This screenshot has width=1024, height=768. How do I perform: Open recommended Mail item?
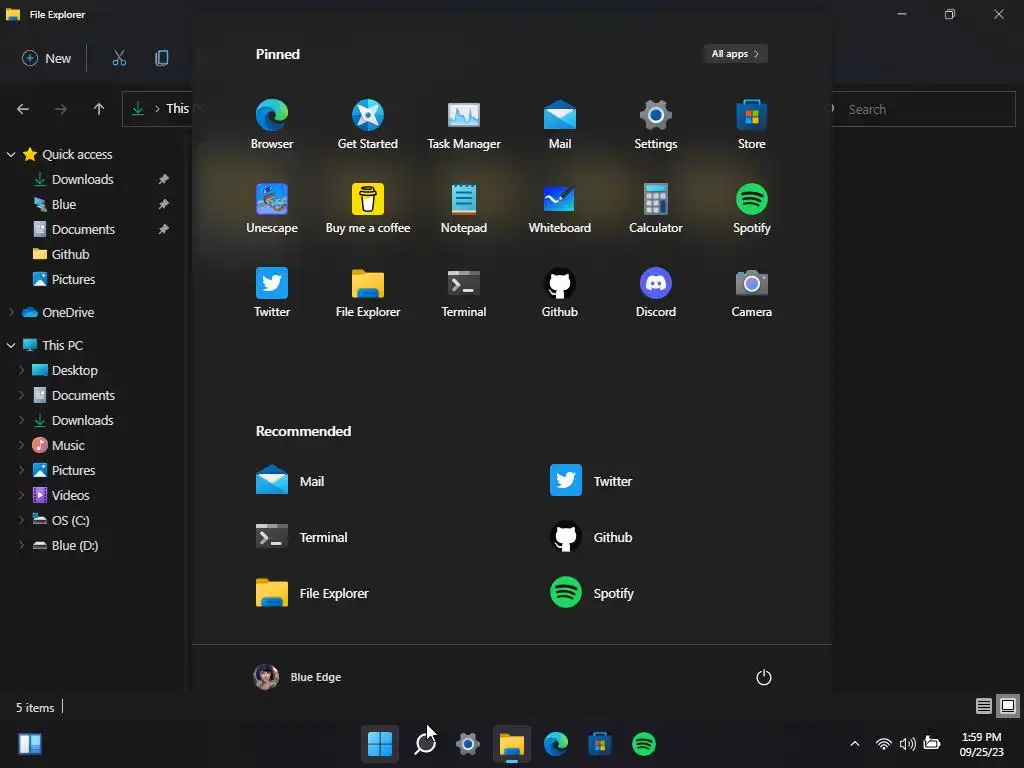point(290,481)
